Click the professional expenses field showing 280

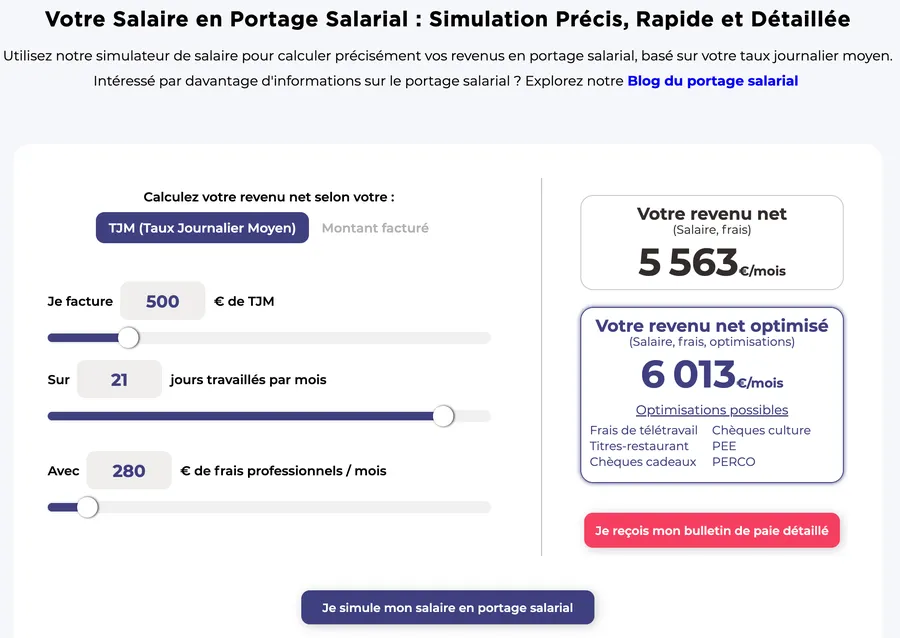click(129, 471)
